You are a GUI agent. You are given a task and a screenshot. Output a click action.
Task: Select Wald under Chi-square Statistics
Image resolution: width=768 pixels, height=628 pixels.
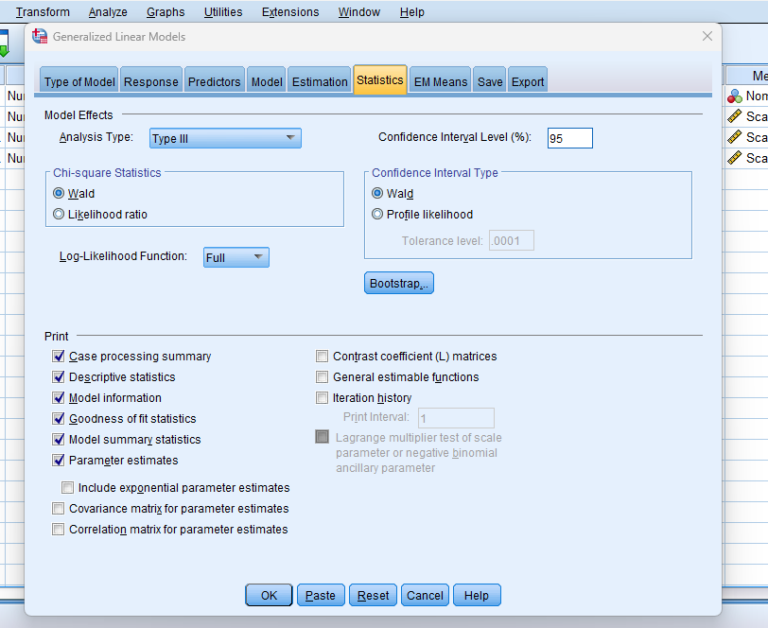[59, 193]
